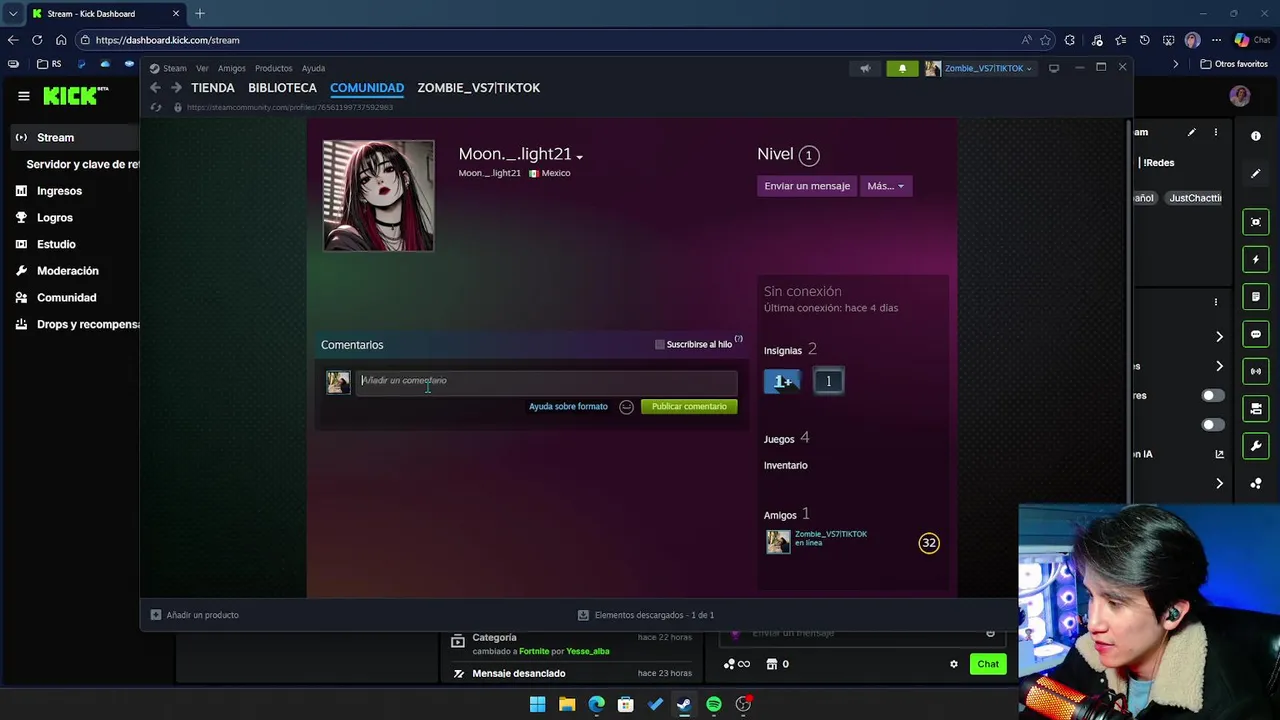This screenshot has width=1280, height=720.
Task: Open three-dot menu of lower Kick panel
Action: point(1216,302)
